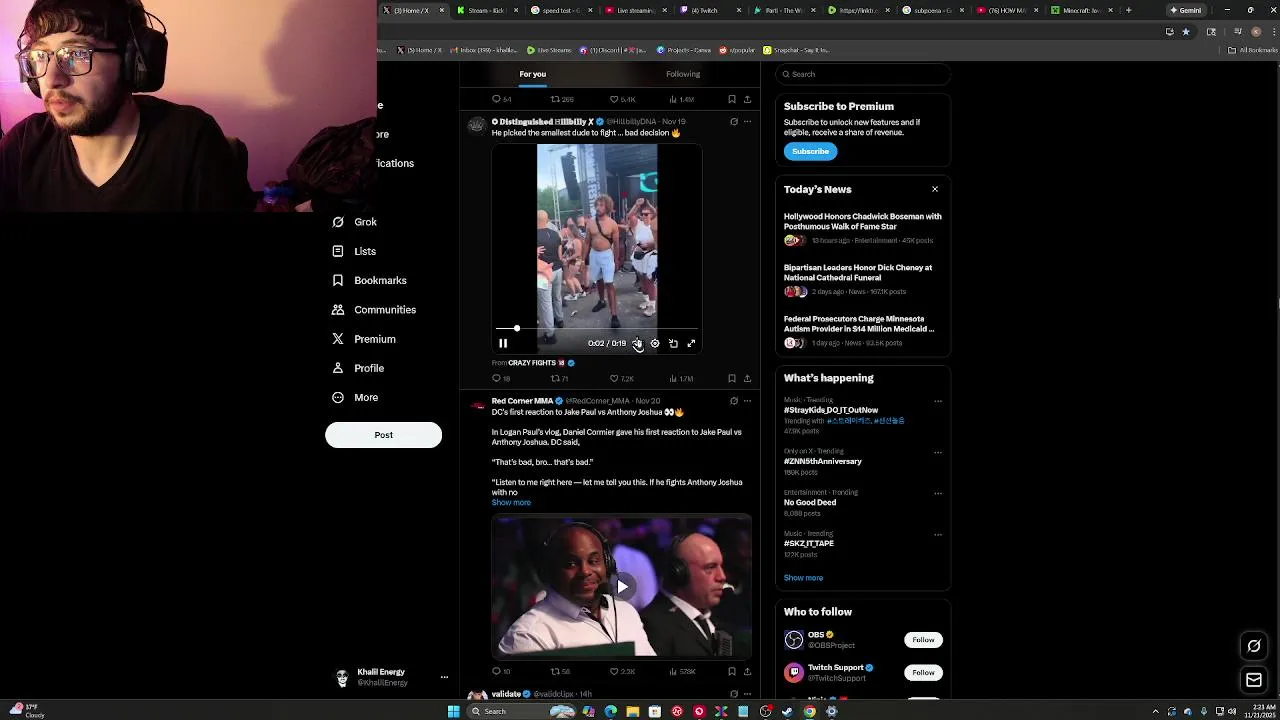Share the Red Corner MMA post
This screenshot has height=720, width=1280.
click(747, 671)
